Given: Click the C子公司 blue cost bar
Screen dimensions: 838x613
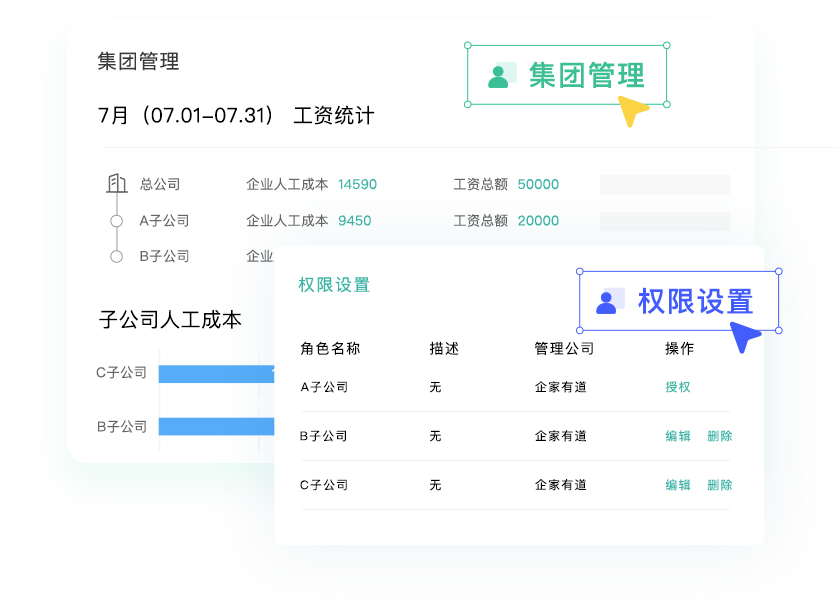Looking at the screenshot, I should click(x=216, y=374).
